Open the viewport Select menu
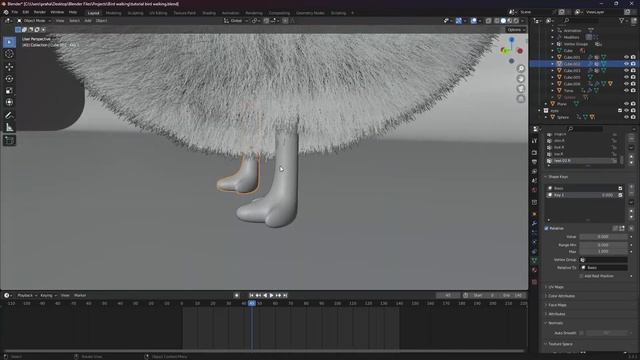 pyautogui.click(x=74, y=20)
